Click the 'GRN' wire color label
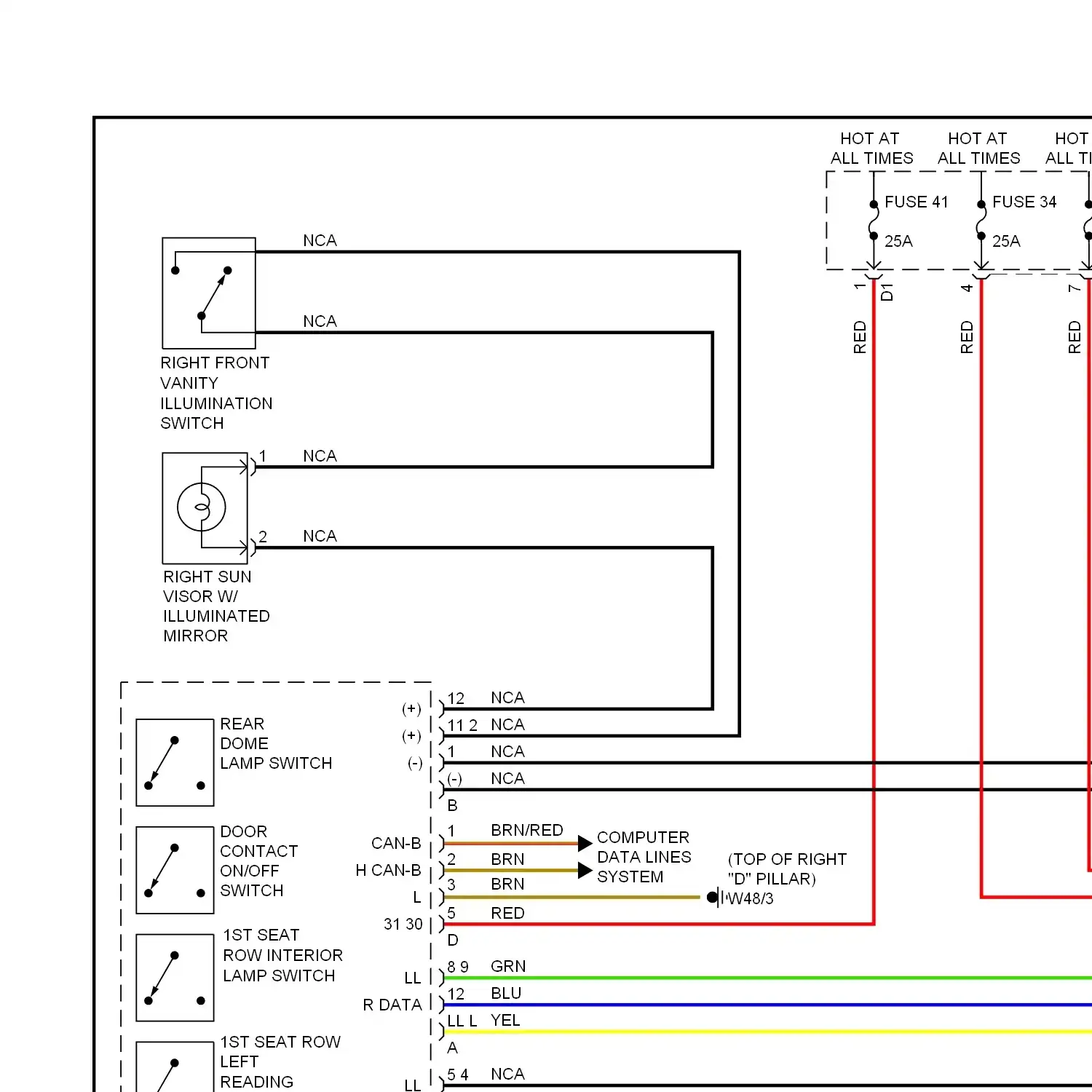 pos(508,966)
